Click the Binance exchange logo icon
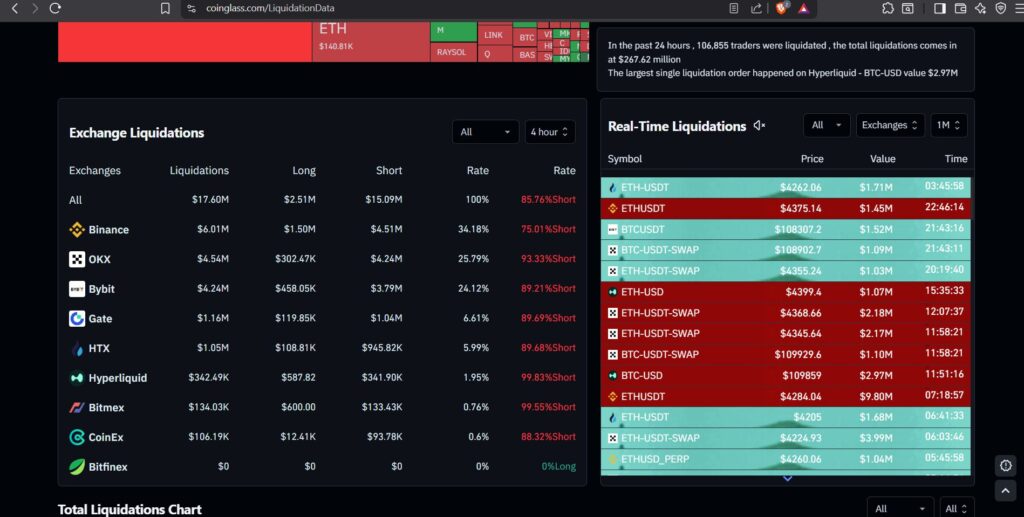This screenshot has width=1024, height=517. pos(77,230)
